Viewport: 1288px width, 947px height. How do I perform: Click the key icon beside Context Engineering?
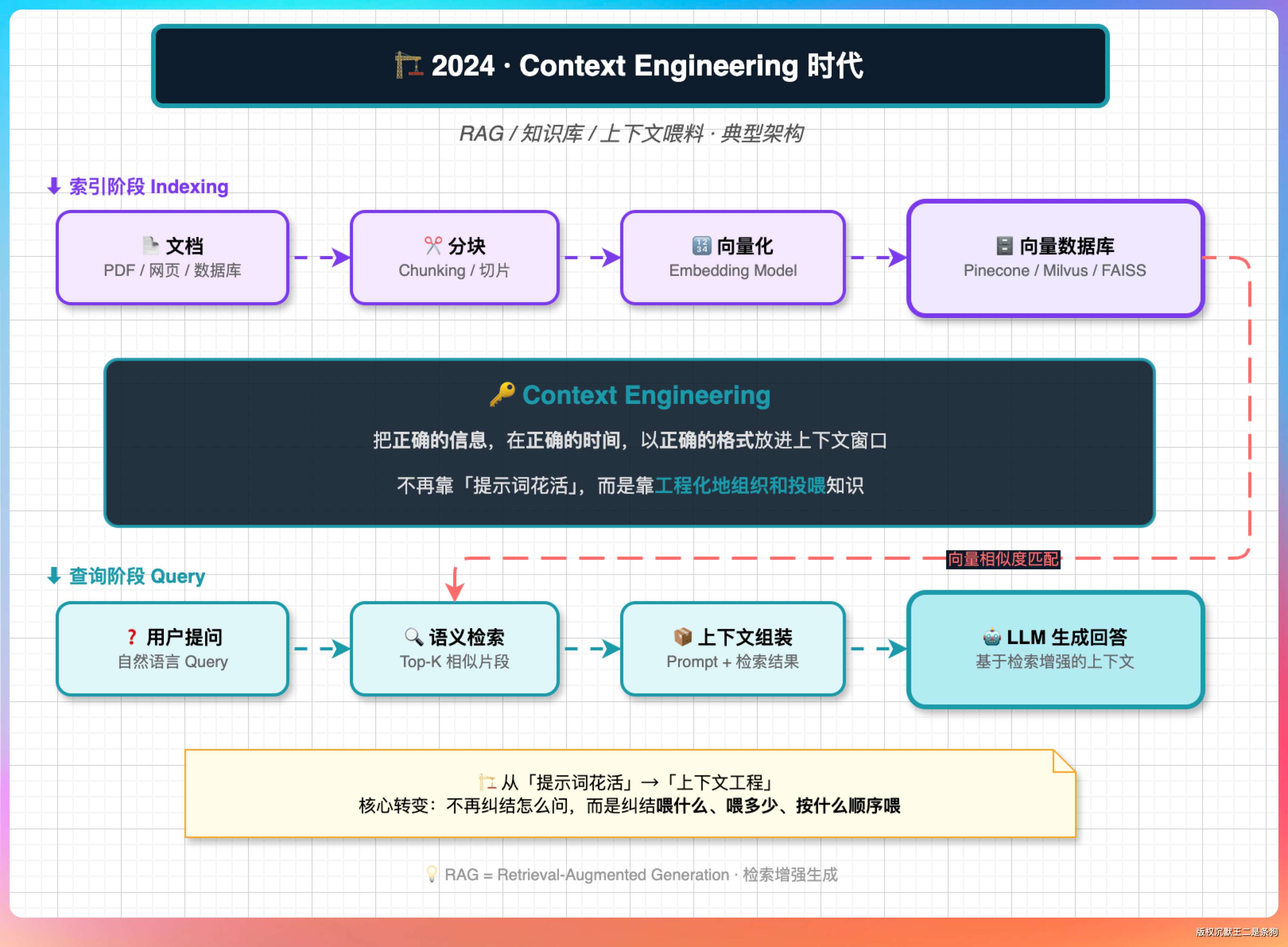tap(502, 395)
